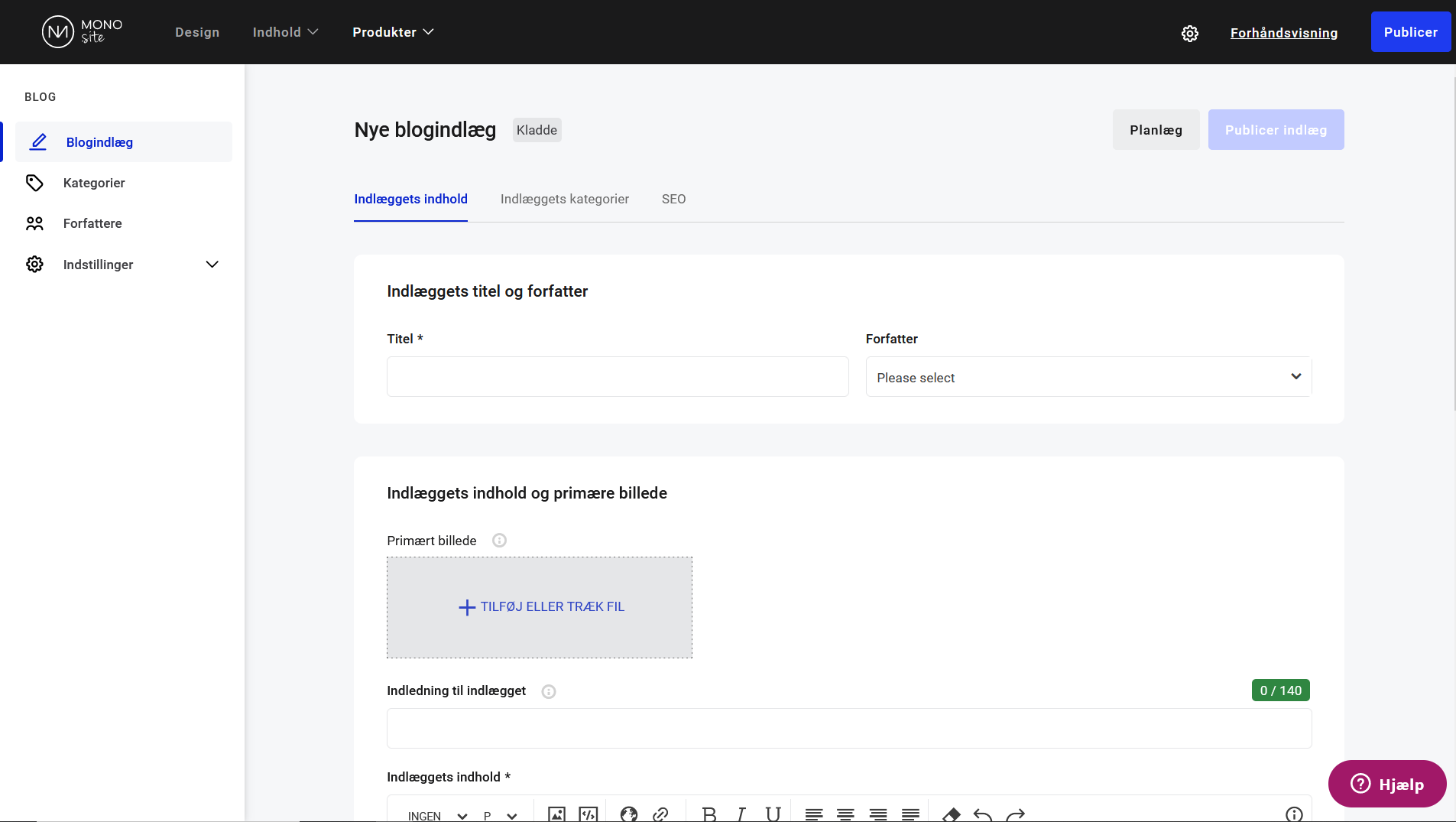Open the Forfatter dropdown

(1088, 377)
